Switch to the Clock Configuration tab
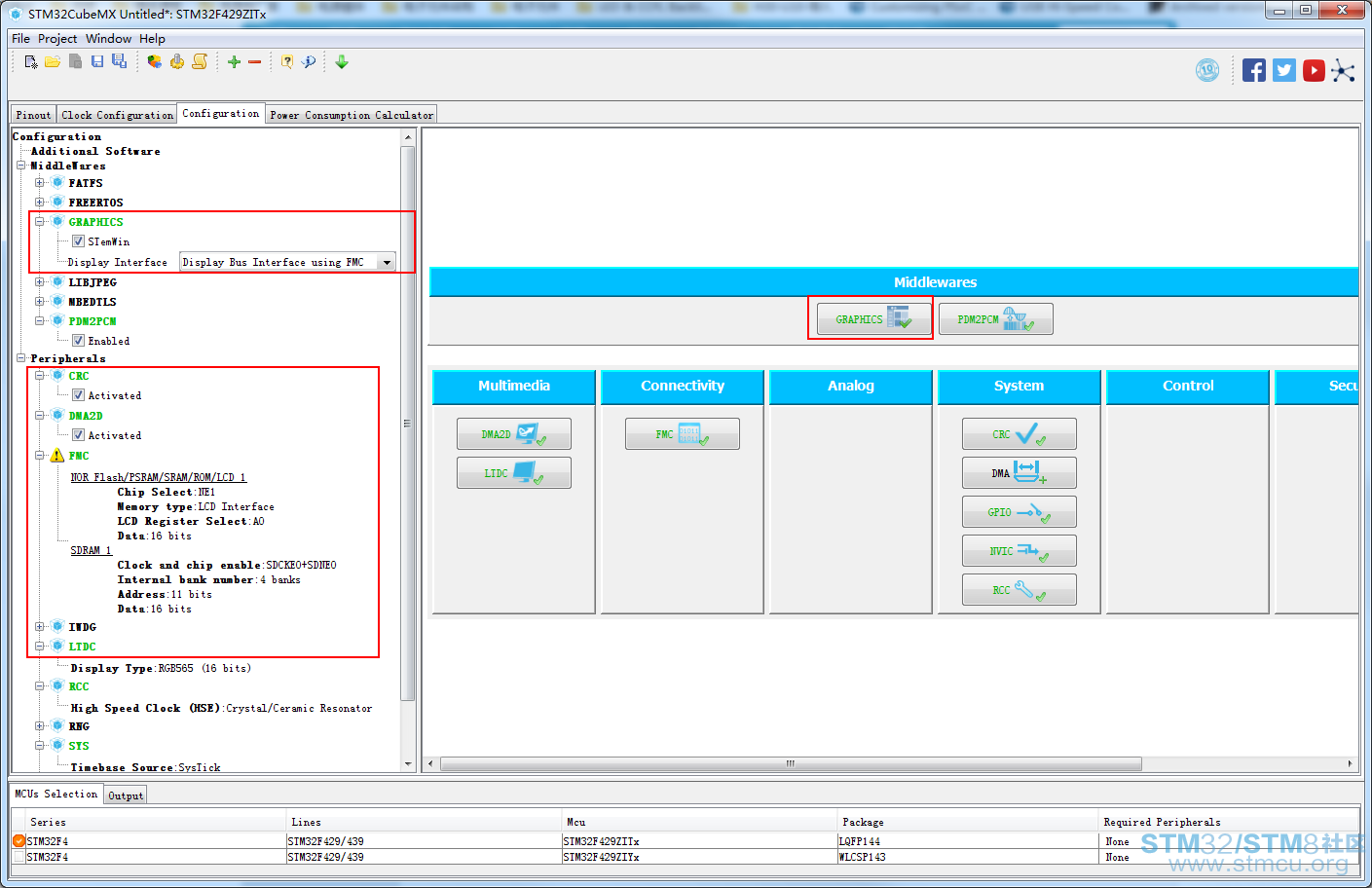The height and width of the screenshot is (888, 1372). (x=117, y=115)
